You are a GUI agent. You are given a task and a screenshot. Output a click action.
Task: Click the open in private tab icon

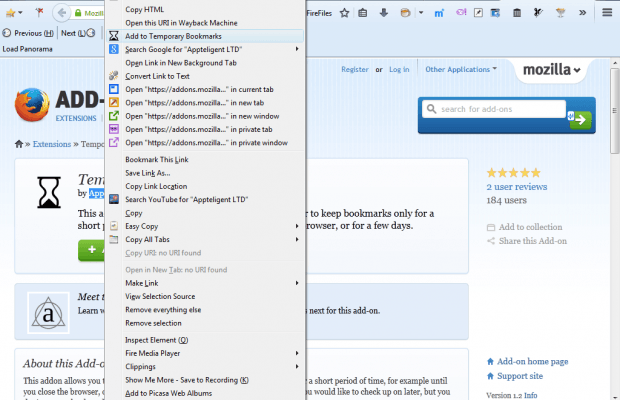(x=113, y=129)
